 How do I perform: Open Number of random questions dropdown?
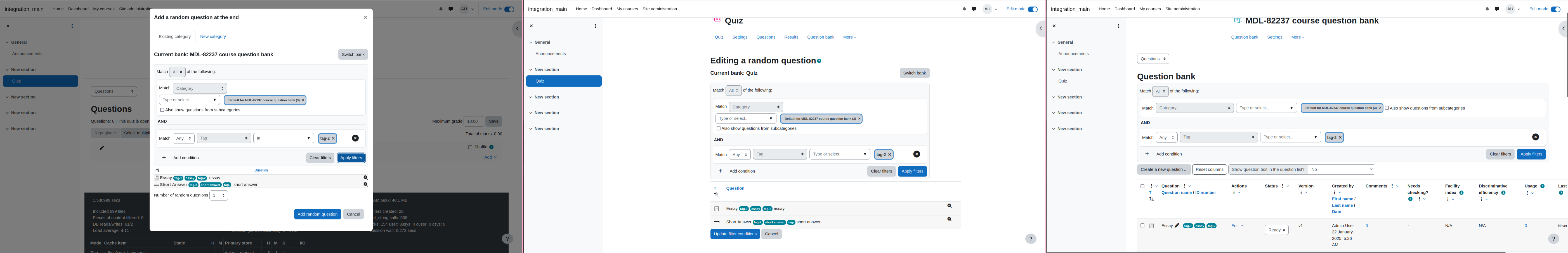point(219,195)
